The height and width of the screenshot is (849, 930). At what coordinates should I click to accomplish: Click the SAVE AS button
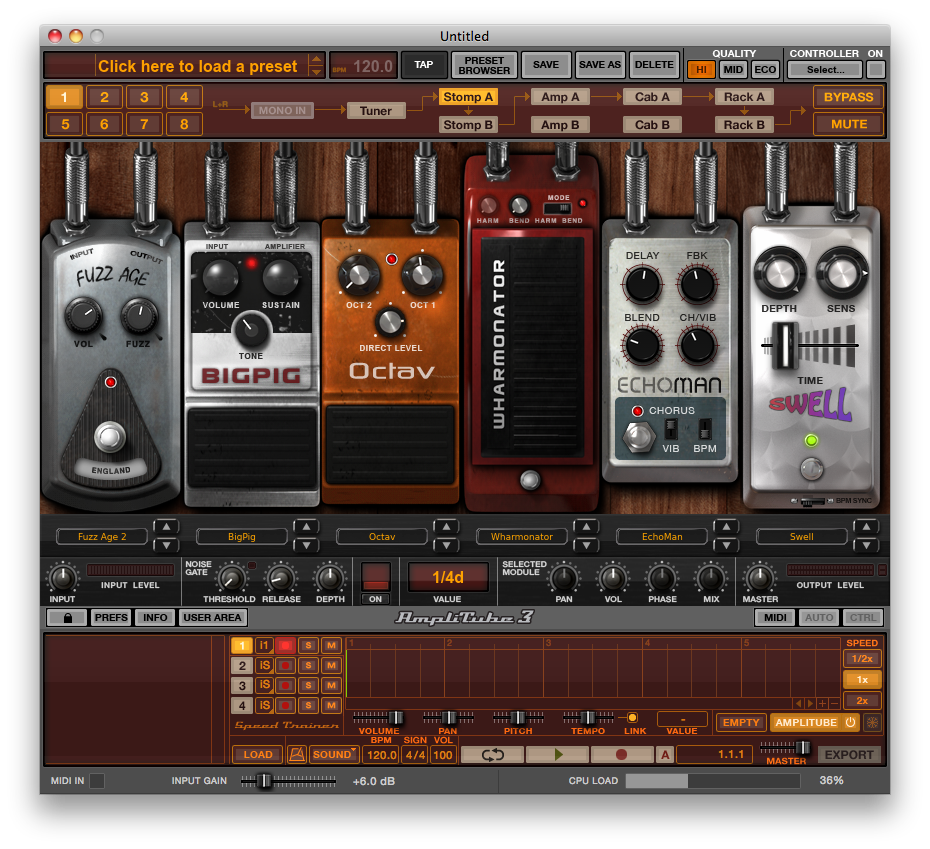click(600, 65)
